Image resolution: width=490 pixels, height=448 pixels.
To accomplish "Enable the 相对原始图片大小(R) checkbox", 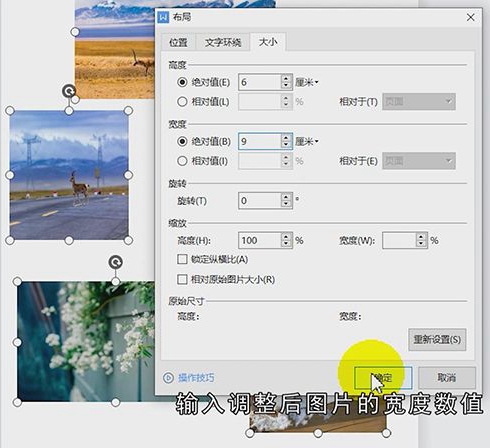I will pyautogui.click(x=182, y=279).
